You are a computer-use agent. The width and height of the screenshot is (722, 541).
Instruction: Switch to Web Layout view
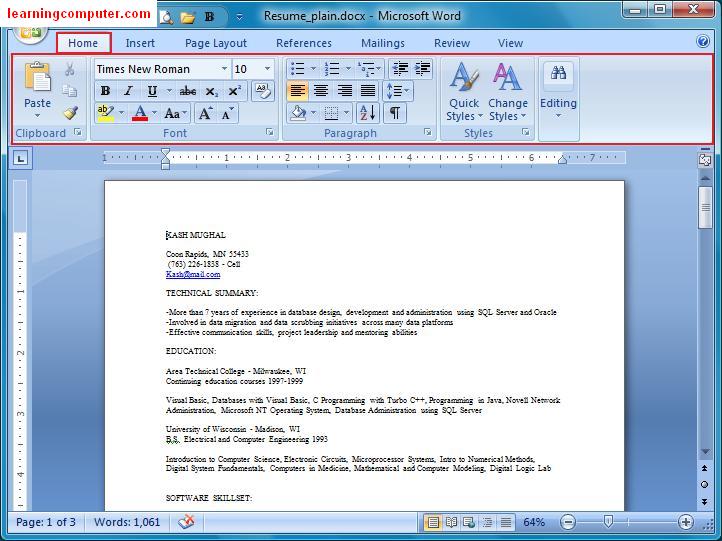(x=469, y=522)
